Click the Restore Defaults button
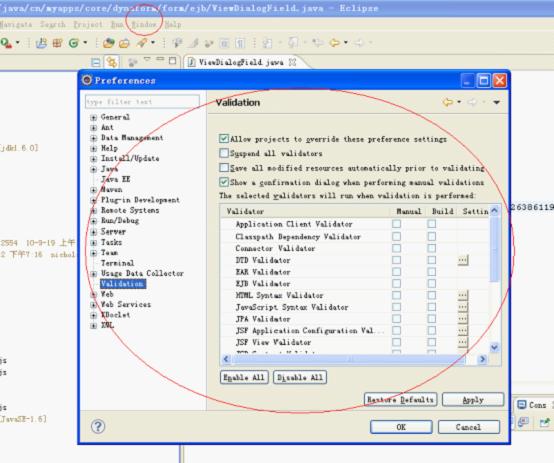The height and width of the screenshot is (463, 554). tap(400, 400)
